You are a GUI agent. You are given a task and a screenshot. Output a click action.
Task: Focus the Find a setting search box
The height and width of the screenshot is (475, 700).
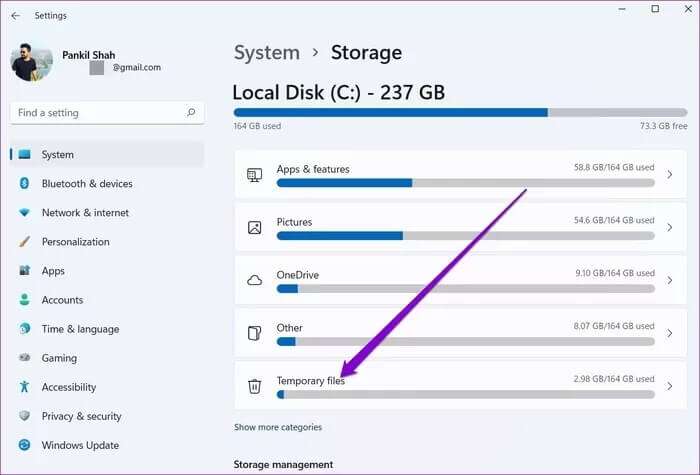pos(107,113)
